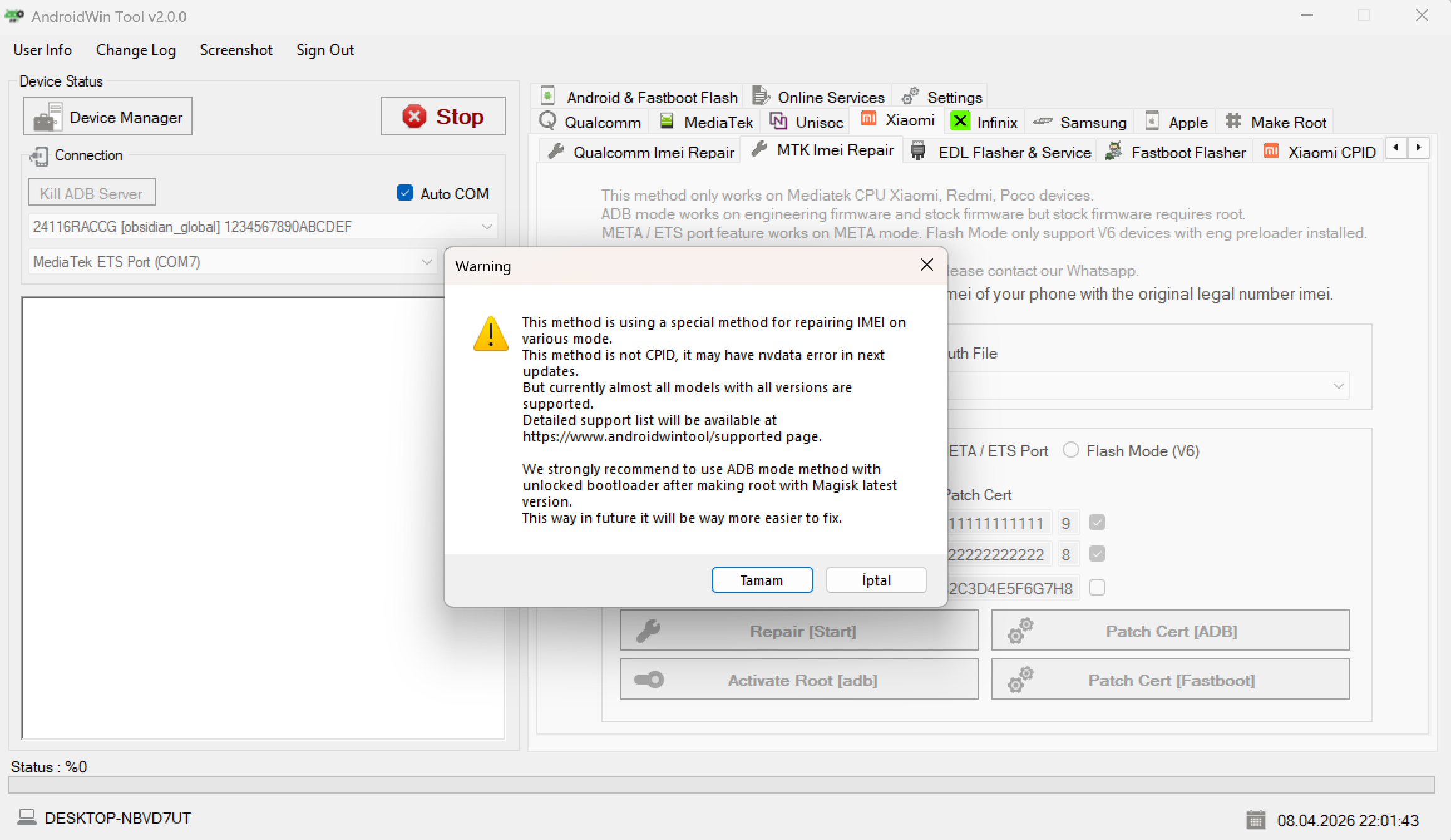Image resolution: width=1451 pixels, height=840 pixels.
Task: Click the Make Root icon
Action: point(1233,121)
